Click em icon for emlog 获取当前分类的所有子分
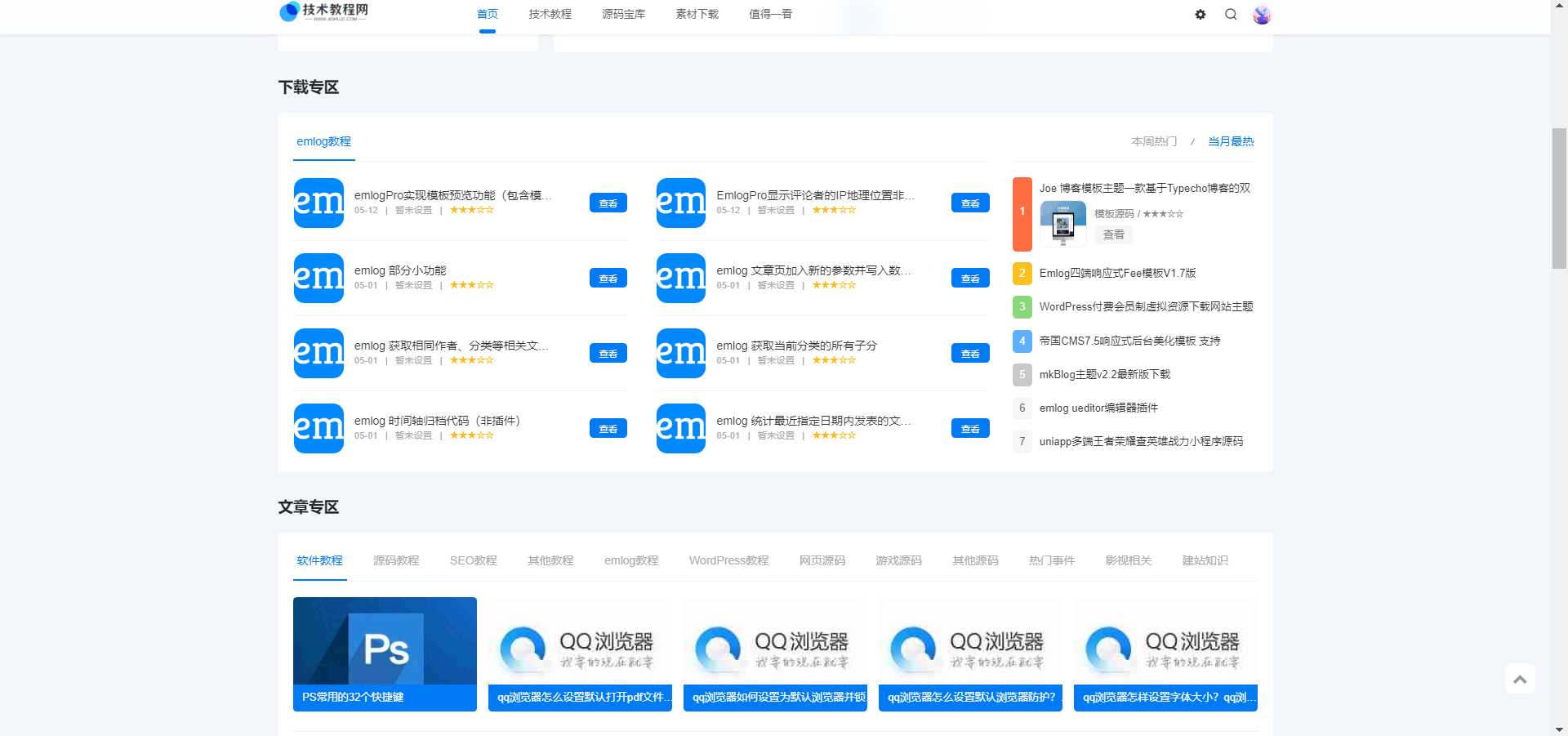Image resolution: width=1568 pixels, height=736 pixels. (680, 353)
